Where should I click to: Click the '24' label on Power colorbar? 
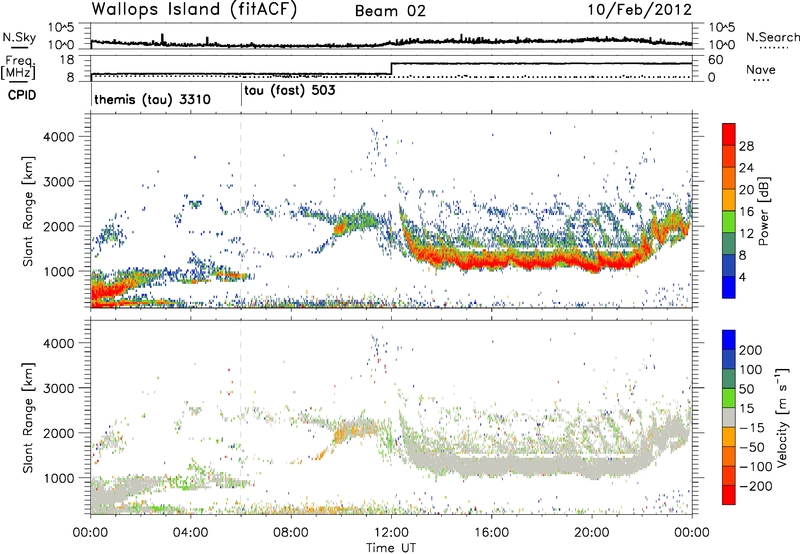[746, 168]
